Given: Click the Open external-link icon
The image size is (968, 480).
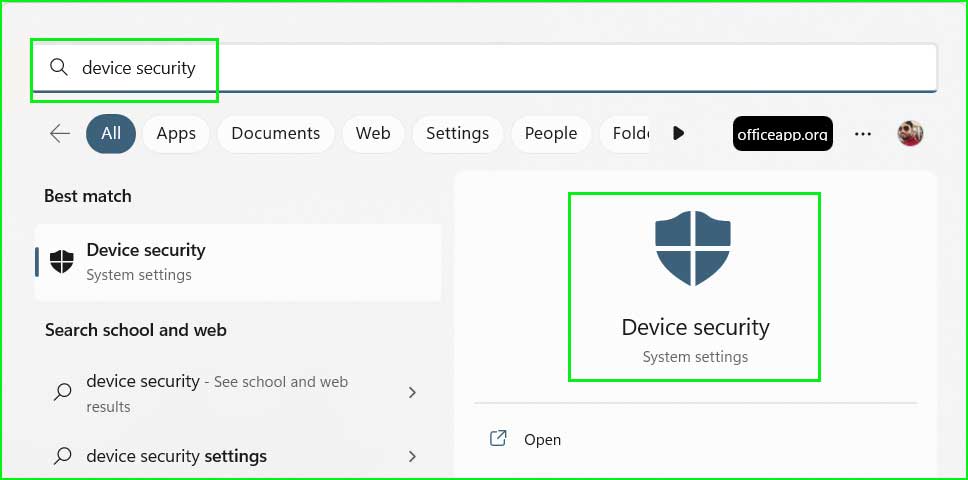Looking at the screenshot, I should tap(498, 439).
